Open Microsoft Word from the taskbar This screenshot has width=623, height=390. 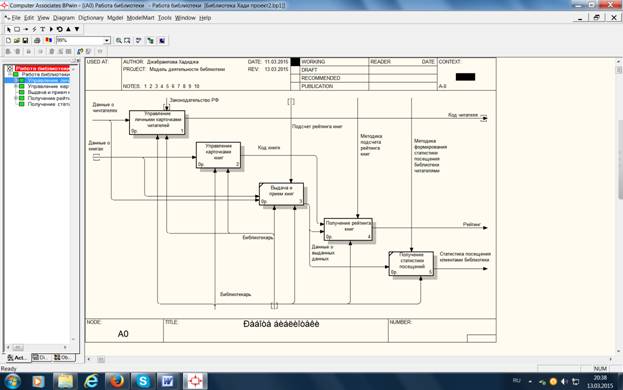168,381
